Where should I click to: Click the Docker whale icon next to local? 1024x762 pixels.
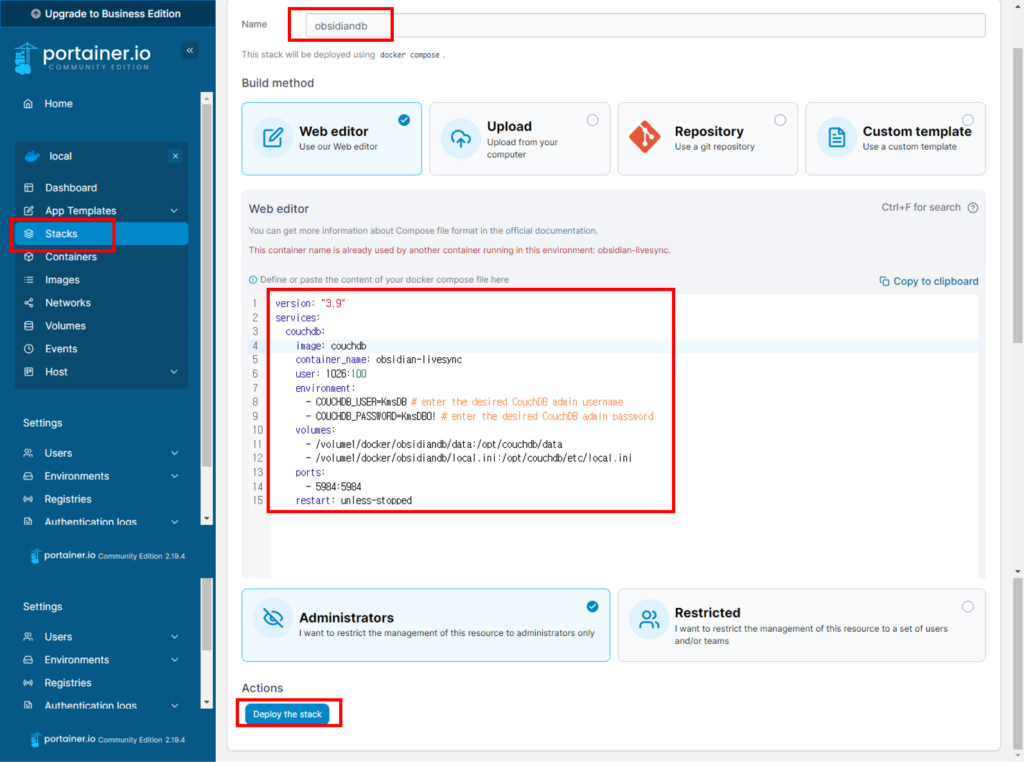[x=32, y=156]
